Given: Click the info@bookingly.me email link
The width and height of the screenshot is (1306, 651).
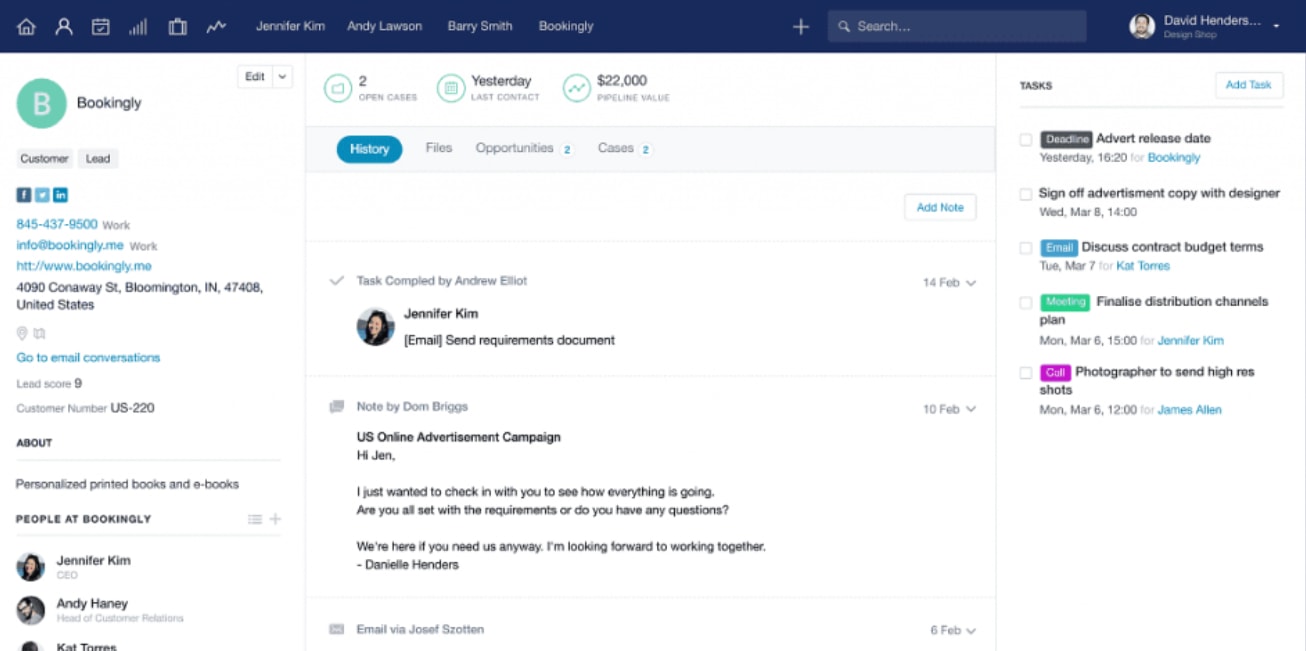Looking at the screenshot, I should tap(70, 245).
